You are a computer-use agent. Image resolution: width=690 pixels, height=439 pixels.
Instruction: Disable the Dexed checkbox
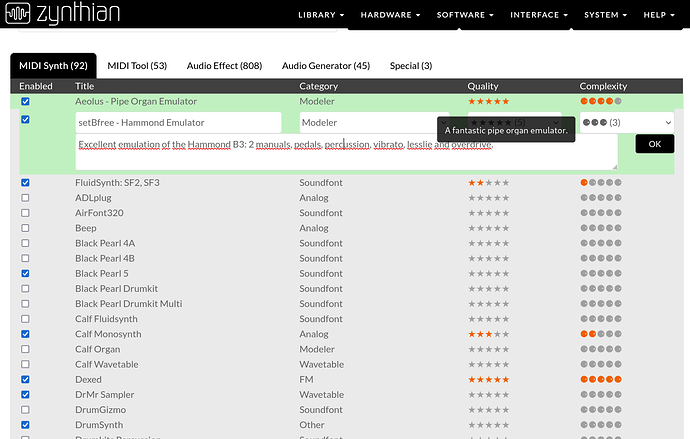[x=26, y=380]
